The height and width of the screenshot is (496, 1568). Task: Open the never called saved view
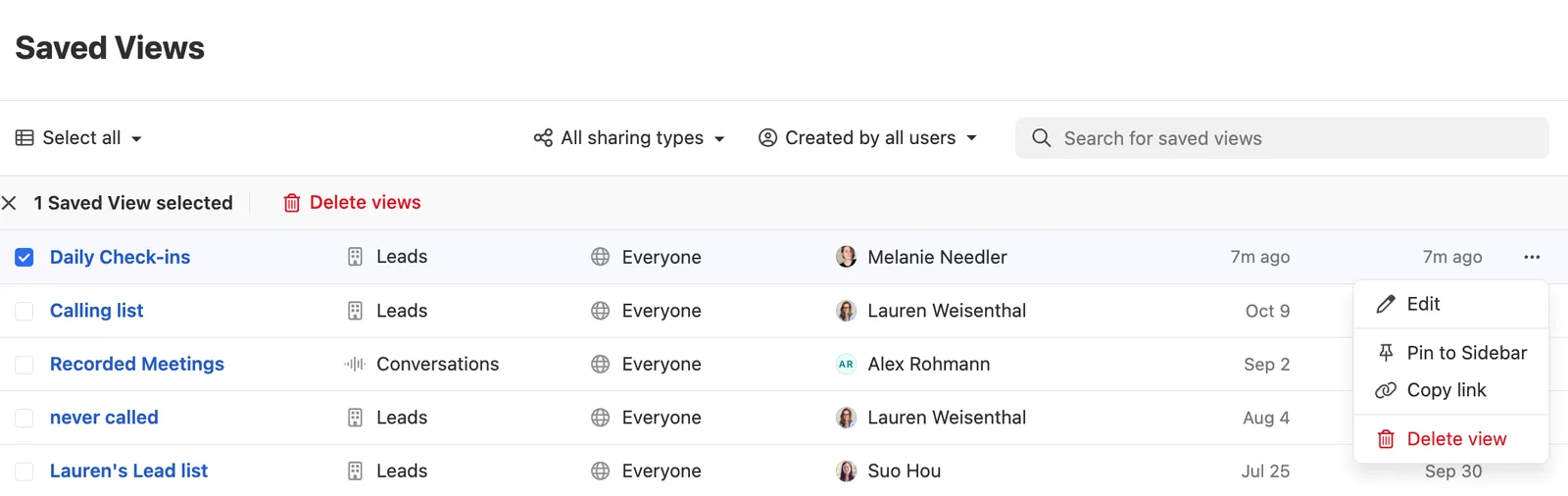tap(104, 418)
